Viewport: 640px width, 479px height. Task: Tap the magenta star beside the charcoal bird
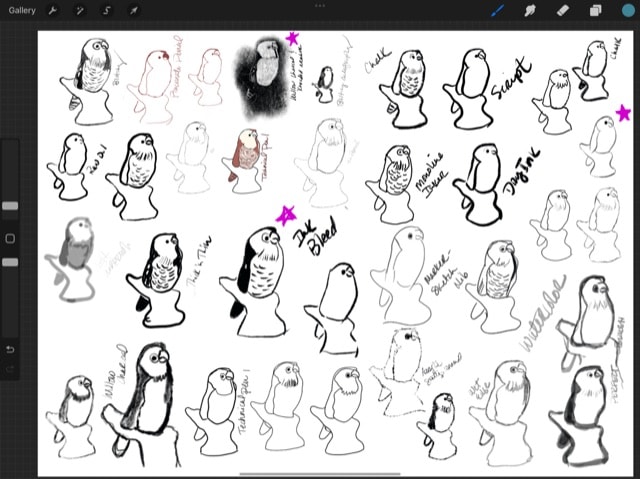pyautogui.click(x=292, y=39)
